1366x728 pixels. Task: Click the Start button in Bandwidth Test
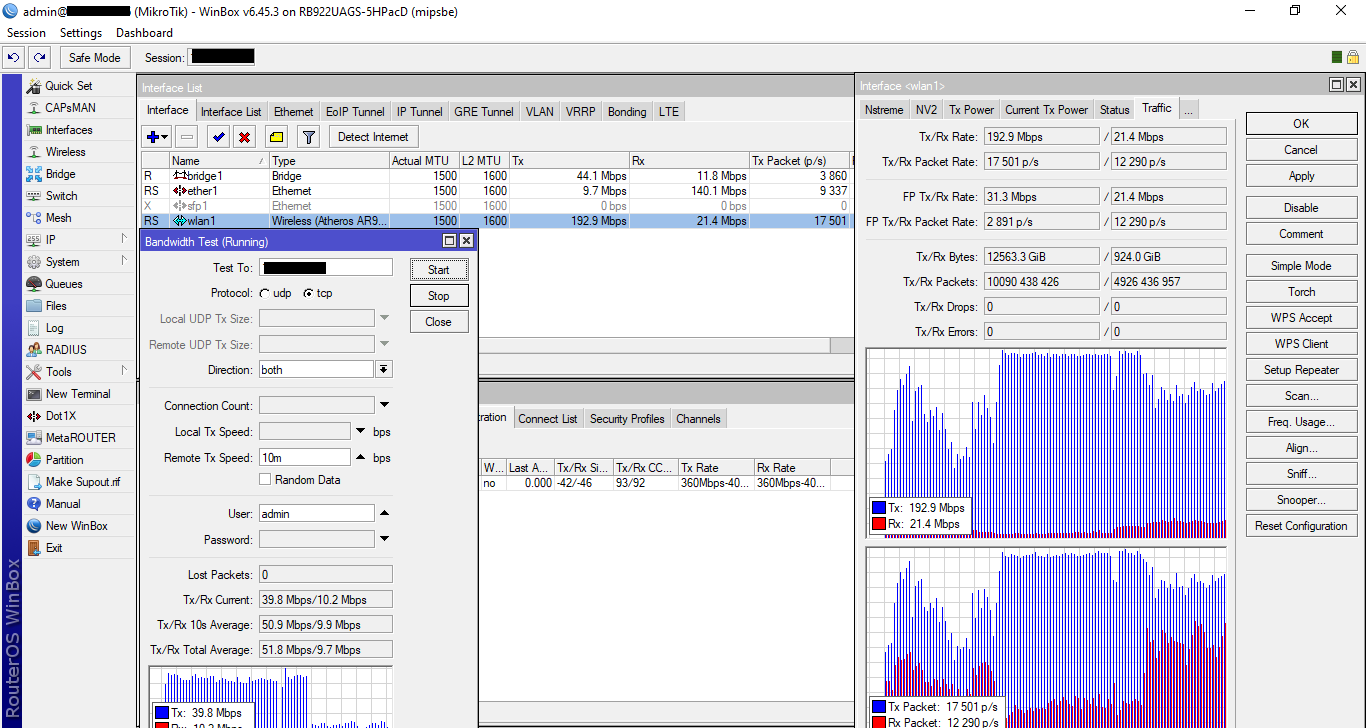(x=439, y=270)
